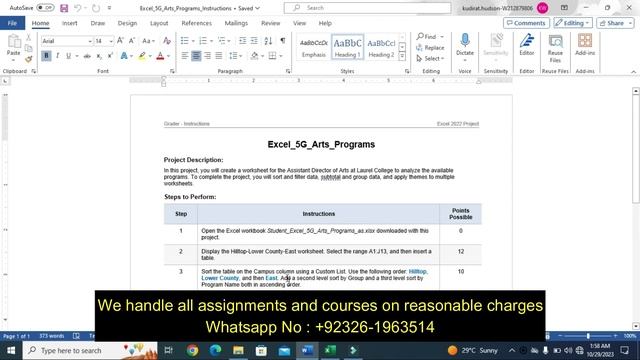Open the Editor proofing tool
This screenshot has width=640, height=360.
[x=527, y=45]
